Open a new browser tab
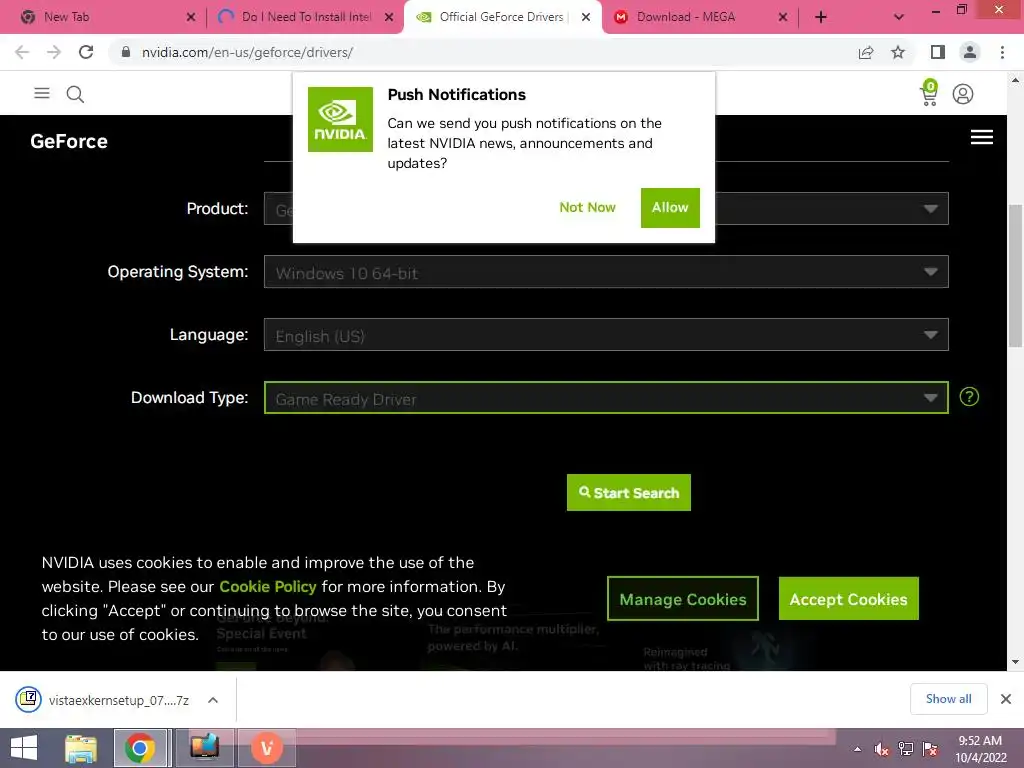Screen dimensions: 1024x768 tap(821, 17)
